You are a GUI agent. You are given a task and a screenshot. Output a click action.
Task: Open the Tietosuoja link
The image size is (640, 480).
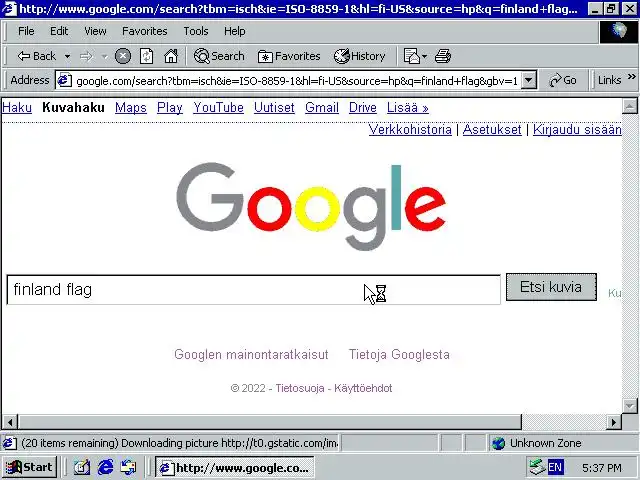(x=300, y=388)
